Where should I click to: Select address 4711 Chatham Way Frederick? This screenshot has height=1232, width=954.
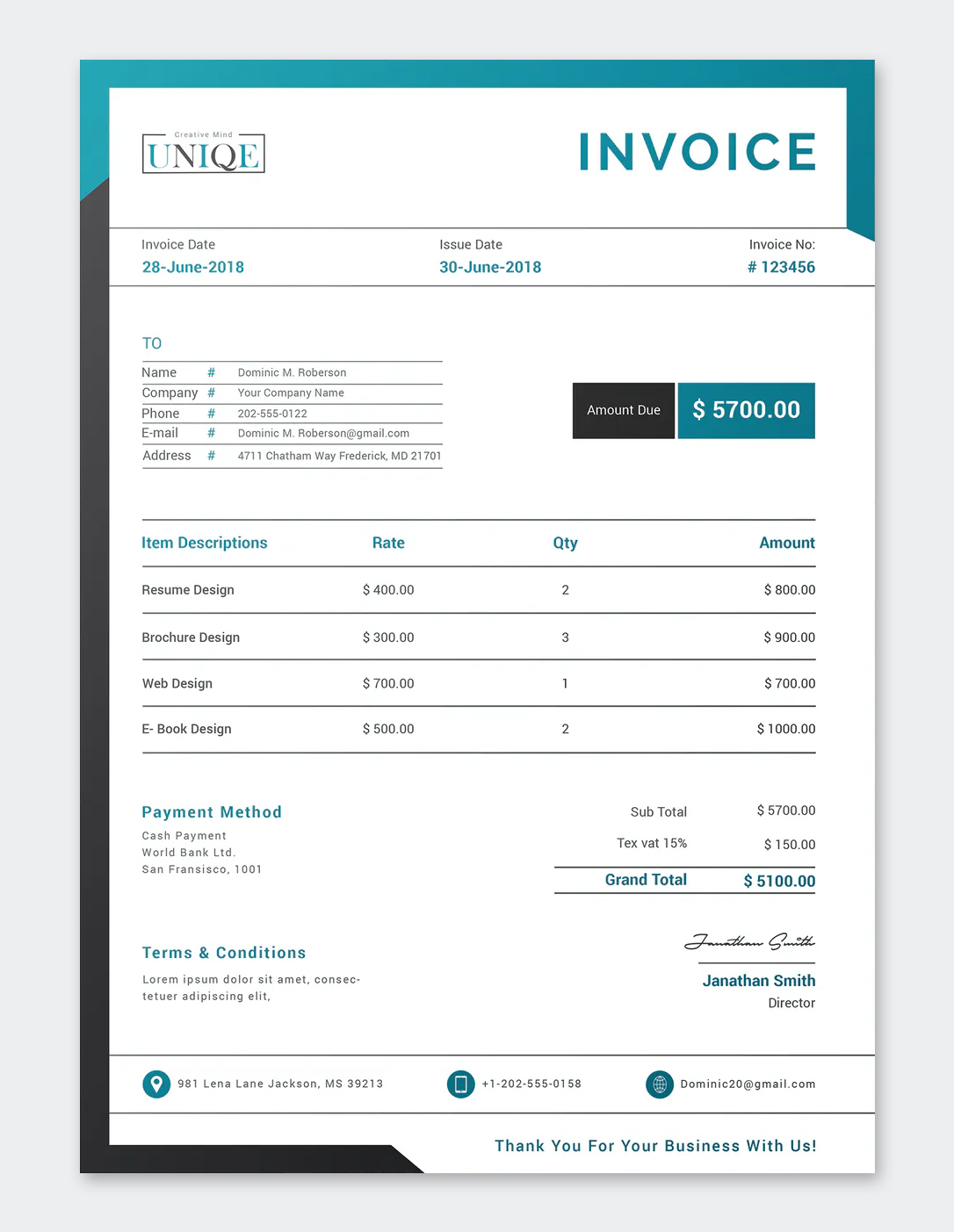tap(339, 456)
